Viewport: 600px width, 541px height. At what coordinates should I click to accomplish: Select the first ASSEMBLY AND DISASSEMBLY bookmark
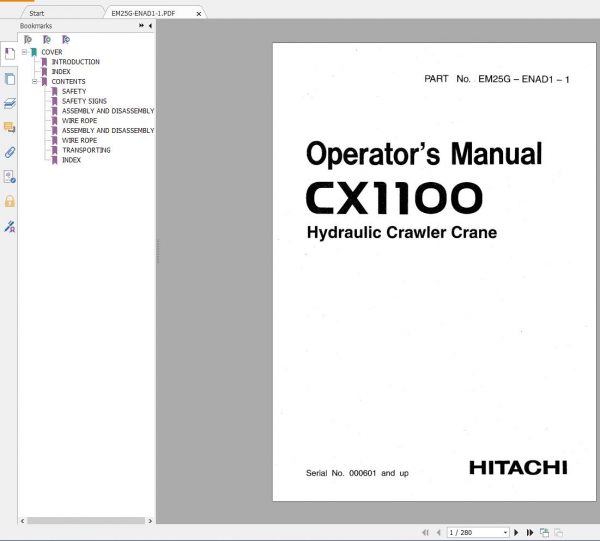tap(108, 111)
